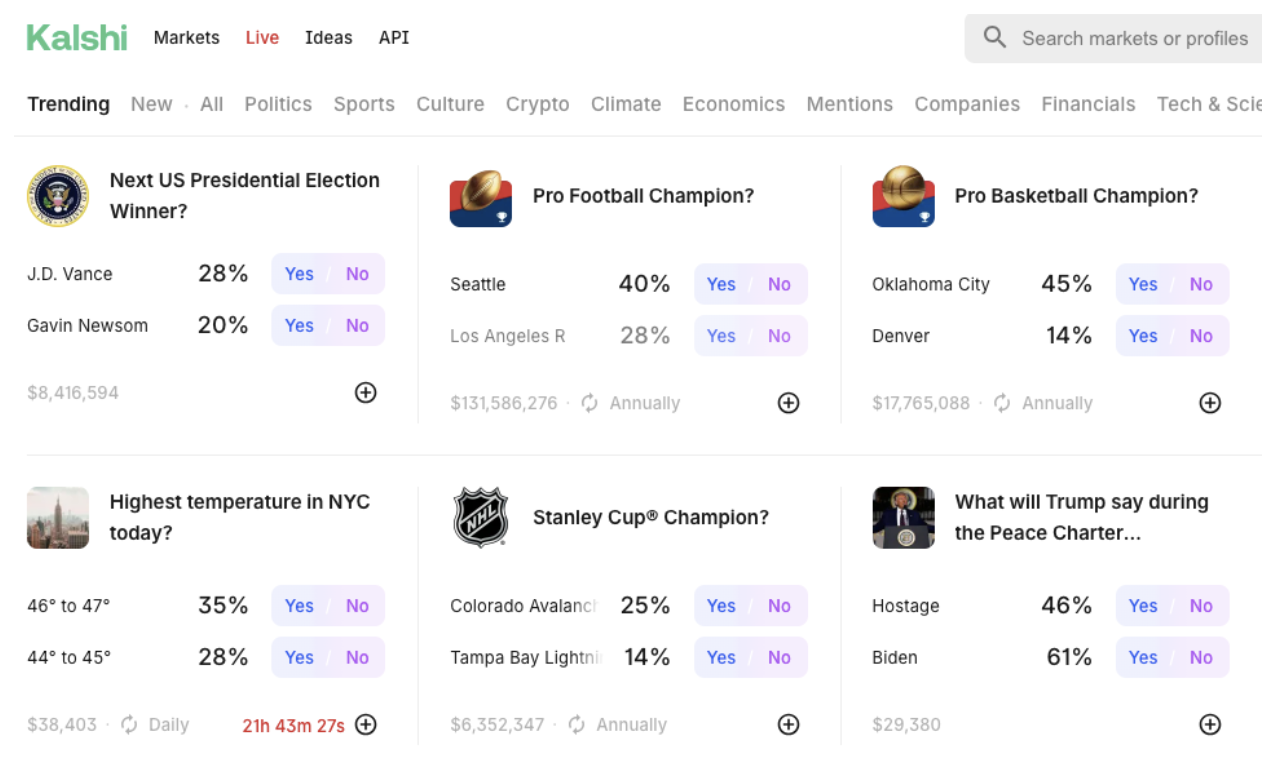This screenshot has width=1272, height=782.
Task: Click the search magnifier icon
Action: click(x=994, y=38)
